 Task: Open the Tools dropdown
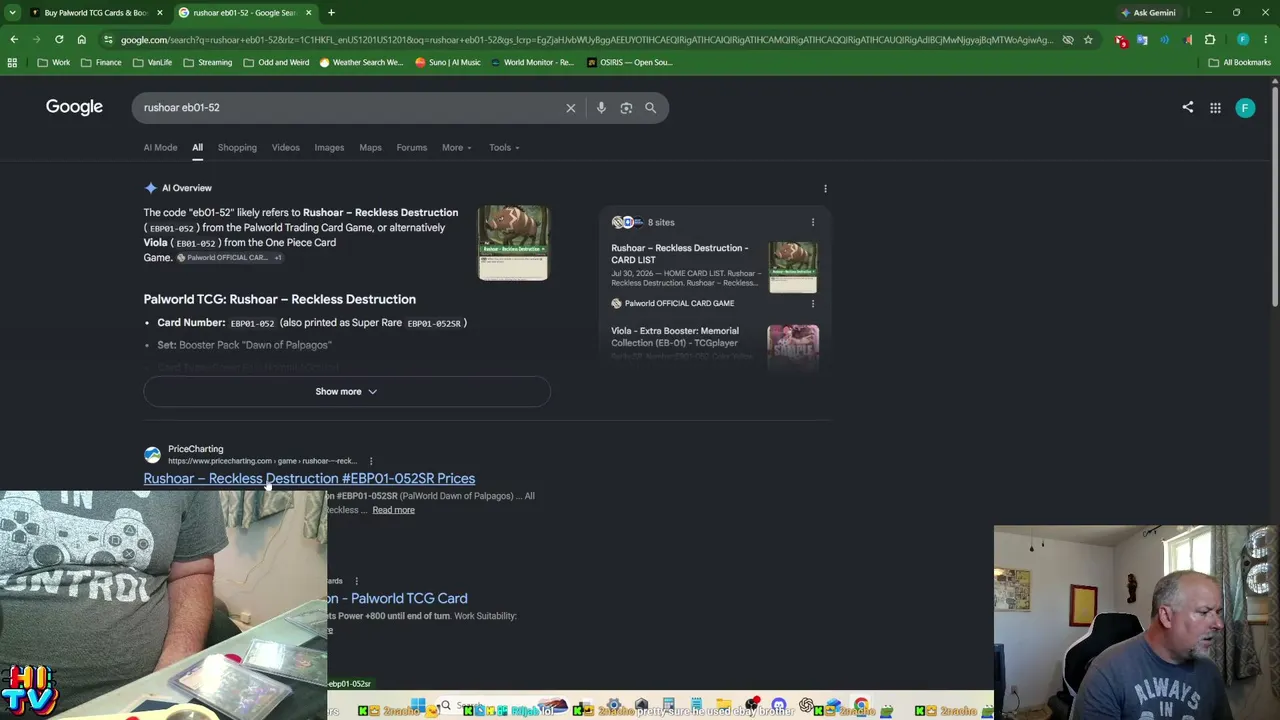click(x=504, y=148)
